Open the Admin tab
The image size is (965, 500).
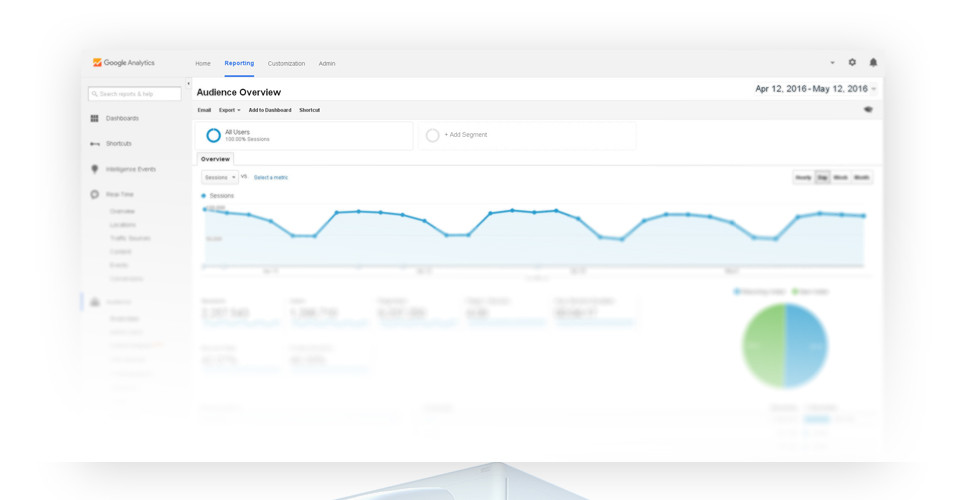(327, 63)
